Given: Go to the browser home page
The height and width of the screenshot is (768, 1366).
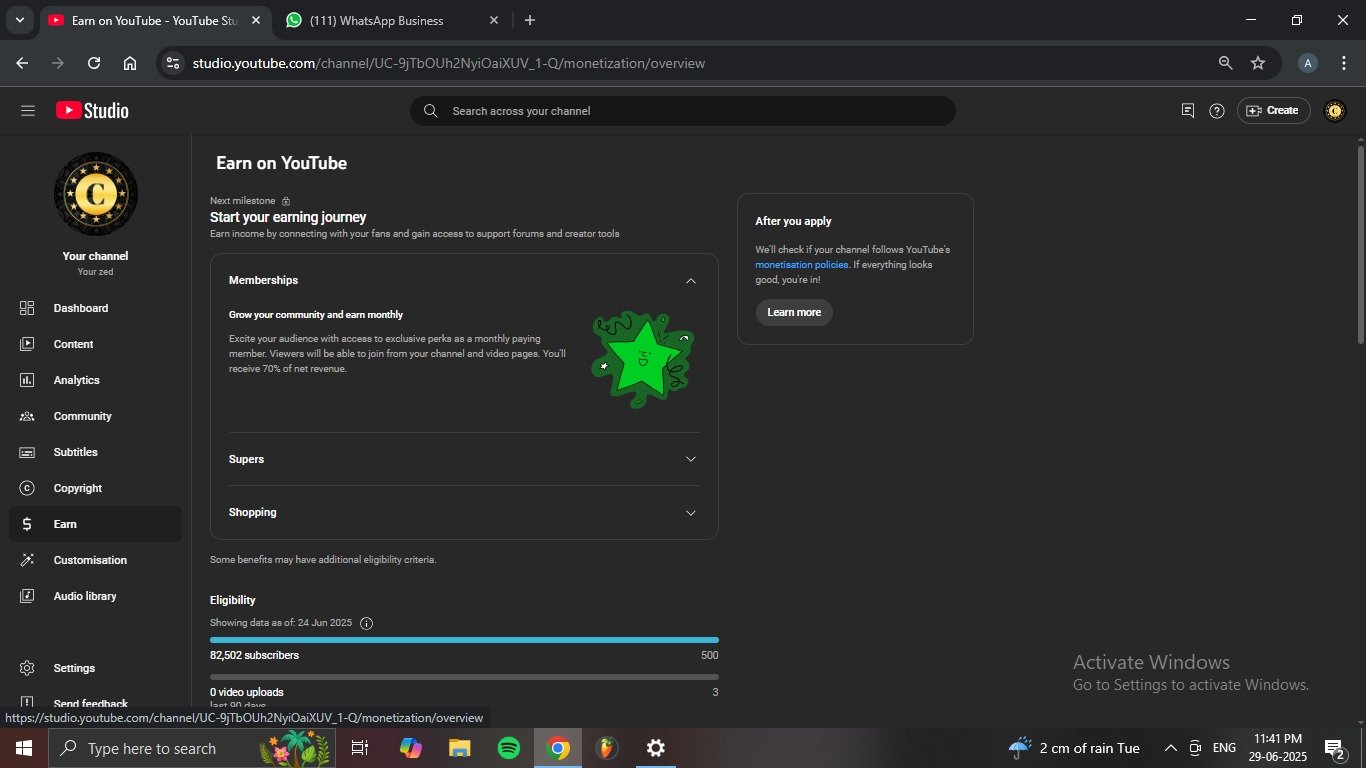Looking at the screenshot, I should pos(130,63).
